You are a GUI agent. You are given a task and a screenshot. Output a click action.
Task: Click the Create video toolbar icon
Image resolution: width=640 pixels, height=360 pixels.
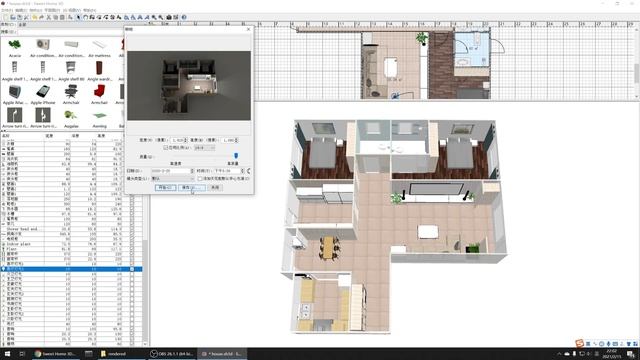click(176, 17)
